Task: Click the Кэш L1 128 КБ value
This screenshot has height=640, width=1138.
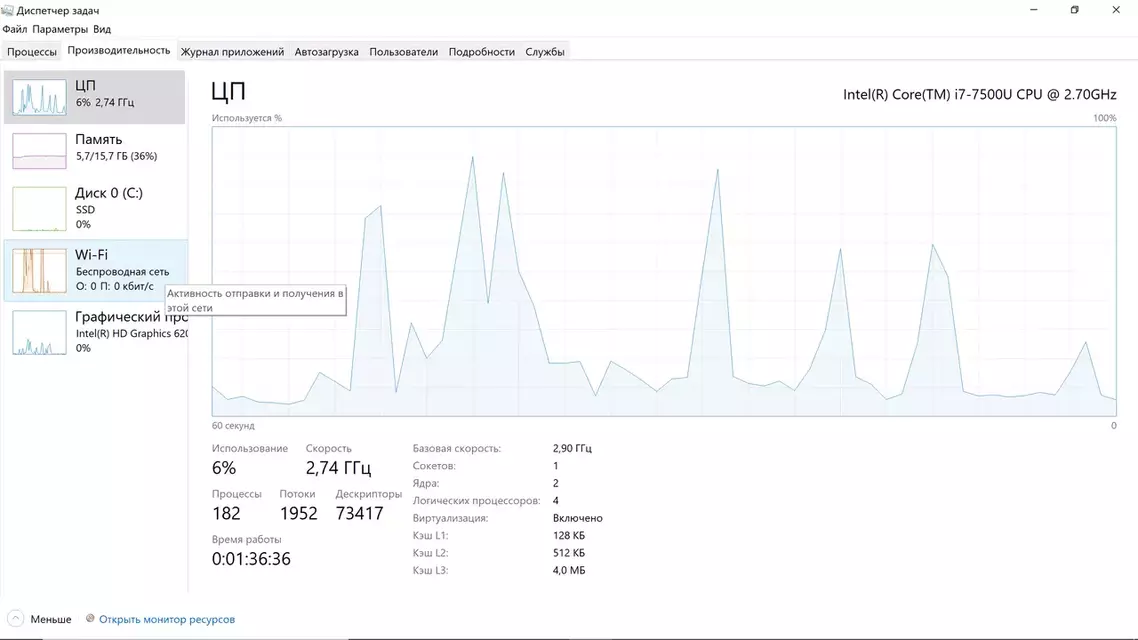Action: point(568,536)
